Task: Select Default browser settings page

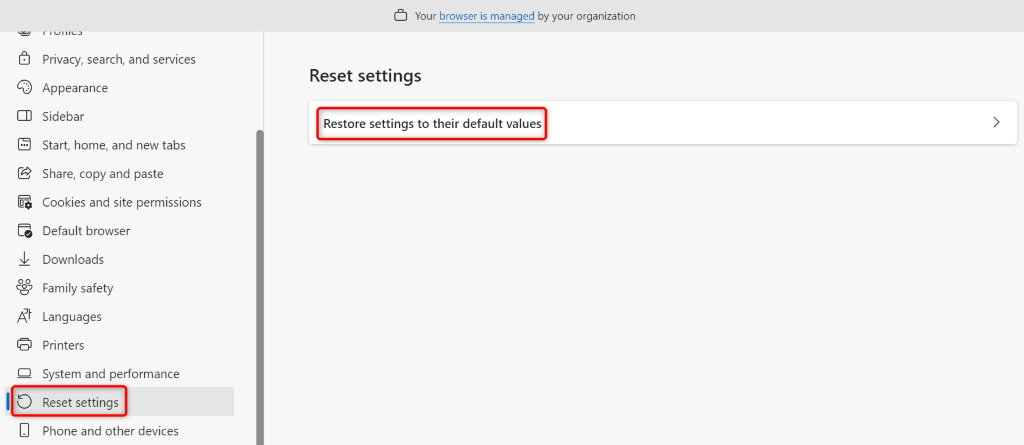Action: pos(86,231)
